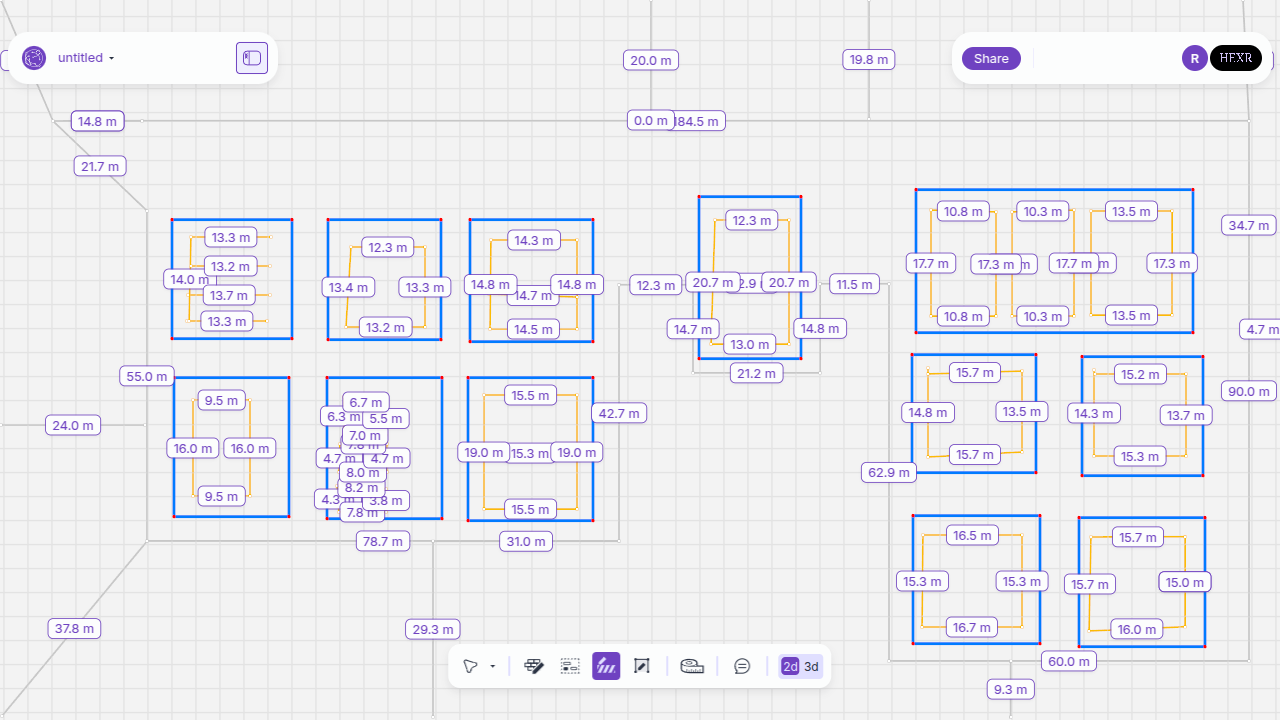
Task: Switch to 3d view mode
Action: [812, 667]
